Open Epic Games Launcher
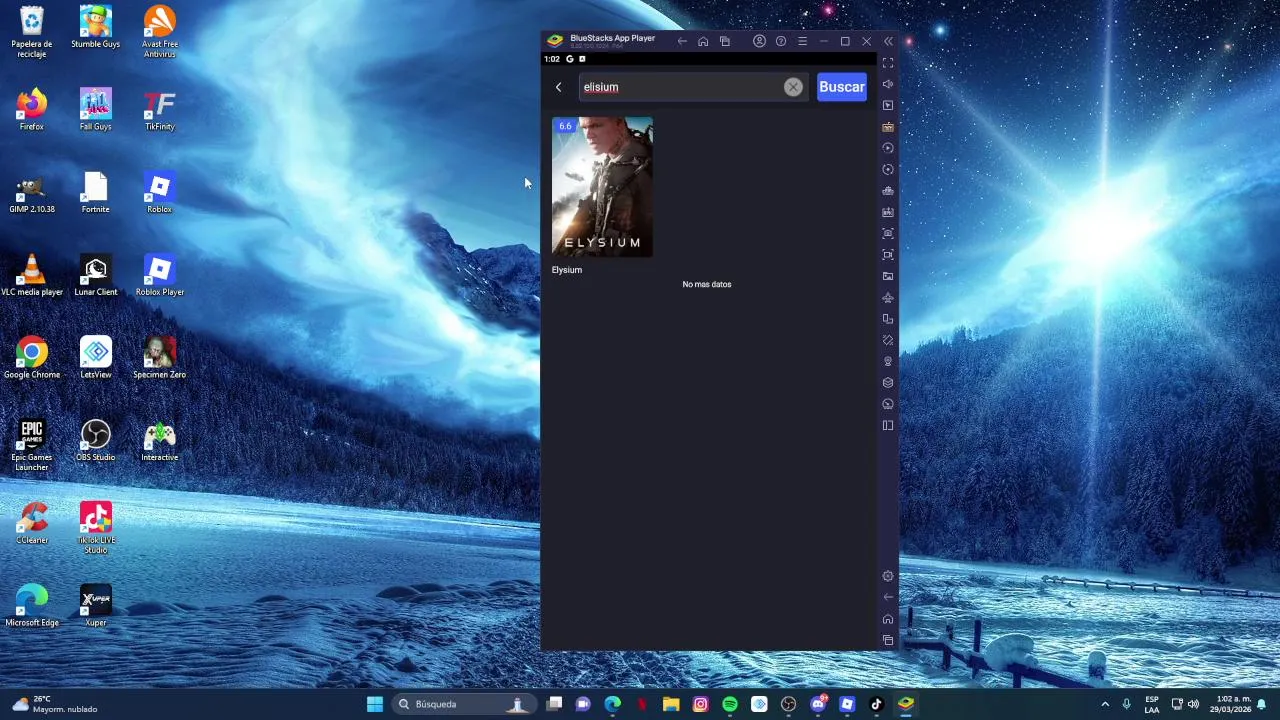1280x720 pixels. coord(32,446)
